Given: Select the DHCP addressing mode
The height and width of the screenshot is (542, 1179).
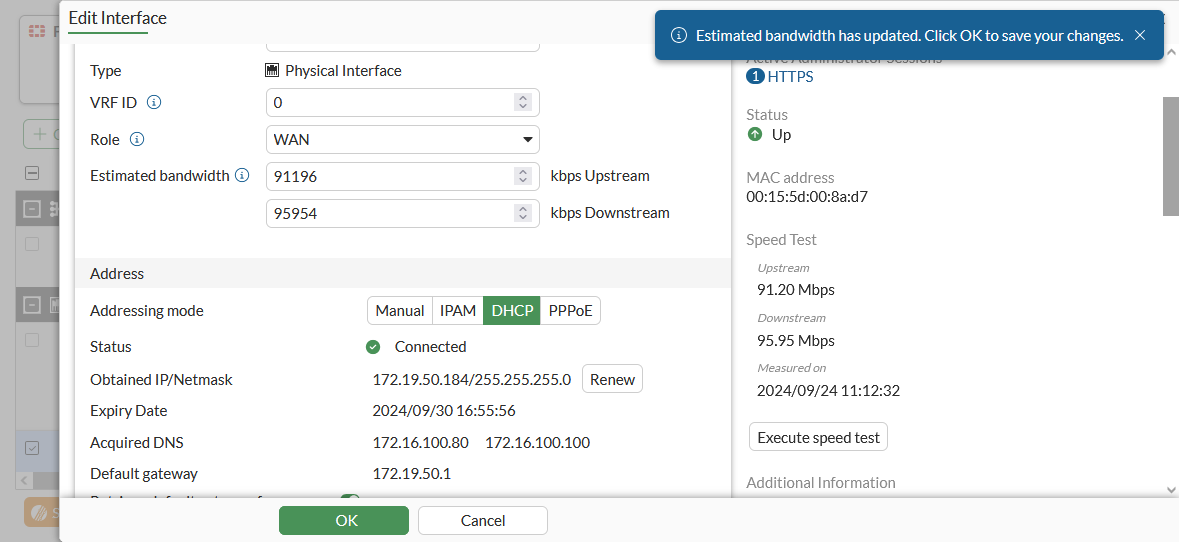Looking at the screenshot, I should (x=512, y=311).
